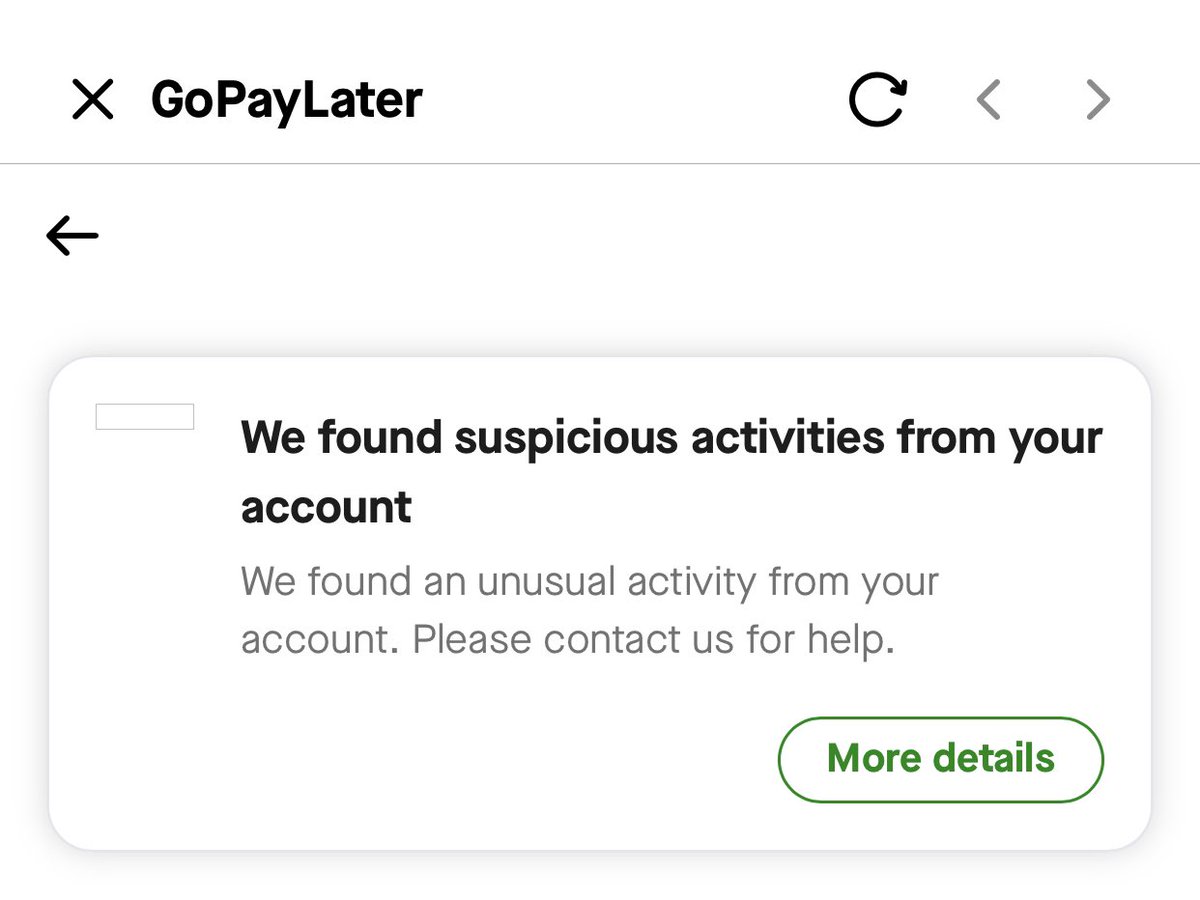Viewport: 1200px width, 900px height.
Task: Click the 'Please contact us for help' text
Action: point(653,640)
